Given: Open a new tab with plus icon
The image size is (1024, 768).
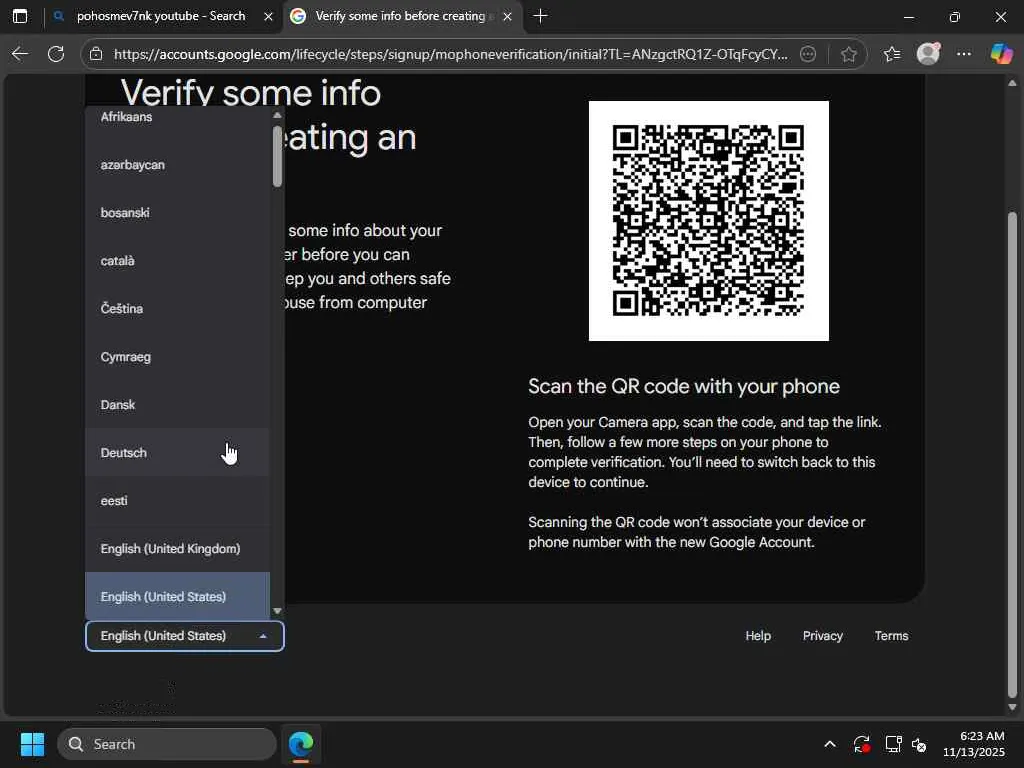Looking at the screenshot, I should pyautogui.click(x=540, y=16).
